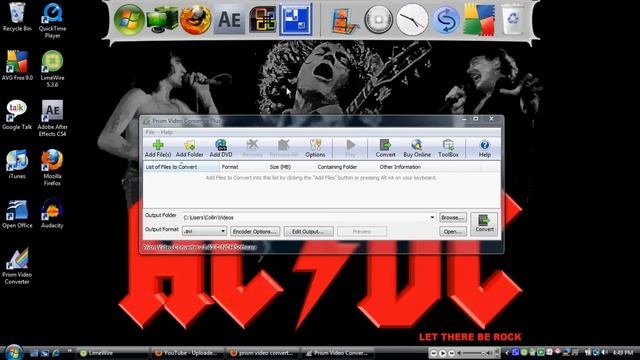The width and height of the screenshot is (640, 360).
Task: Click the Encoder Options... button
Action: coord(255,231)
